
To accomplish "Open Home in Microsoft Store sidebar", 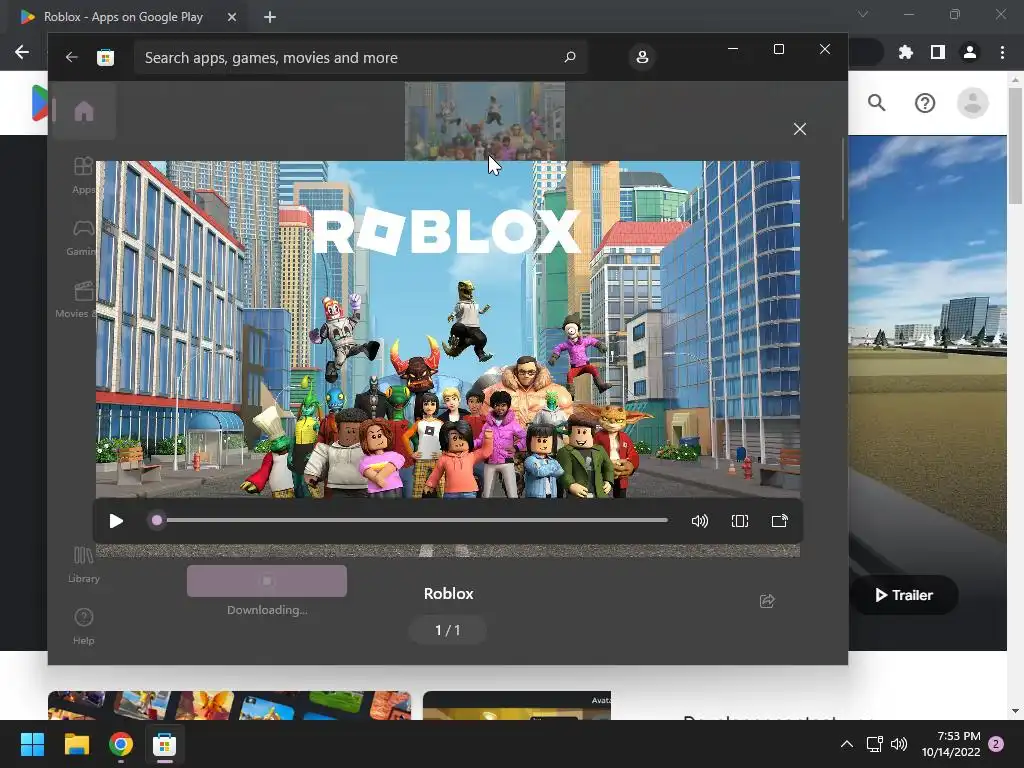I will click(x=84, y=111).
